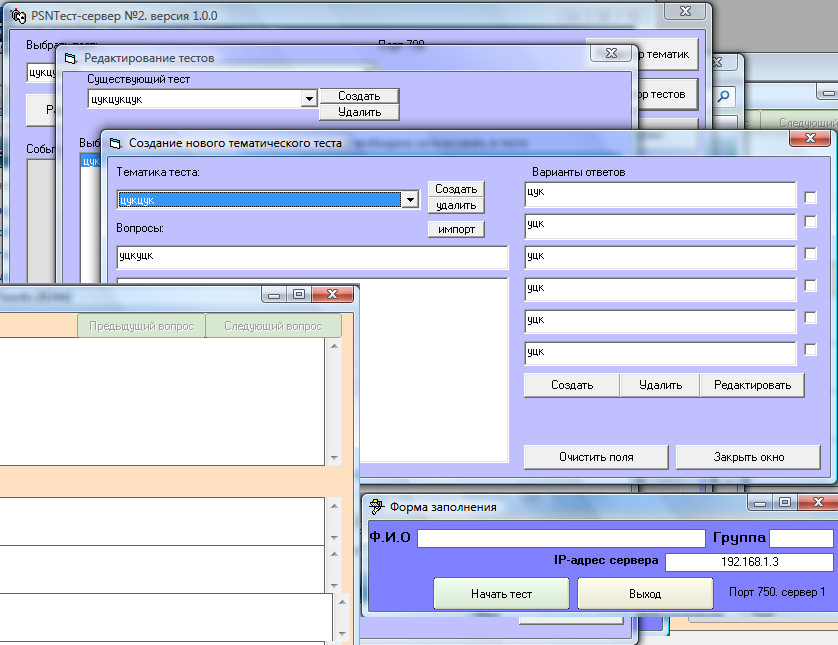
Task: Select the Тематика теста combo box value цукцук
Action: 259,200
